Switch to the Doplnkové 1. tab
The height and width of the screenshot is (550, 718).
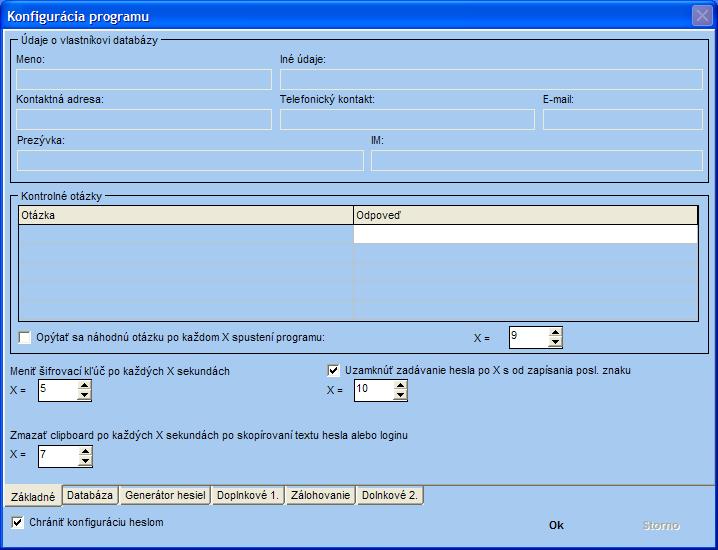[x=248, y=495]
